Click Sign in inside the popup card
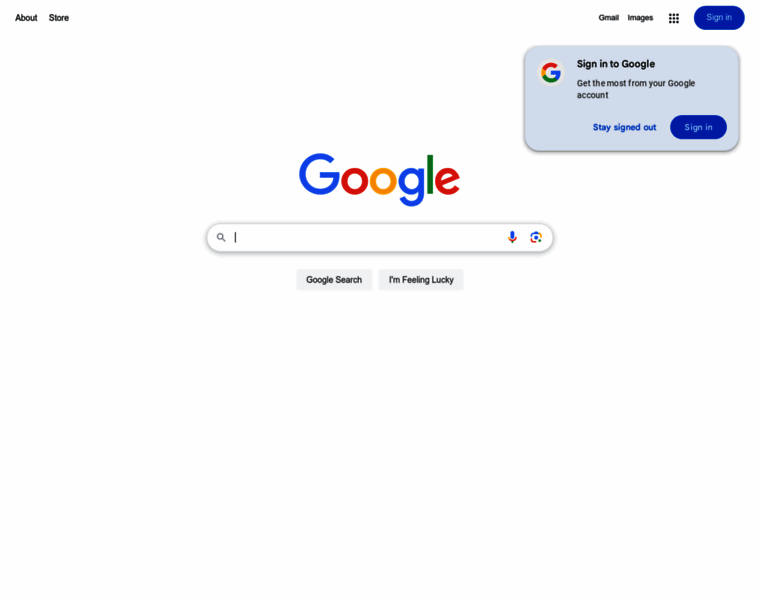The image size is (760, 600). point(698,127)
